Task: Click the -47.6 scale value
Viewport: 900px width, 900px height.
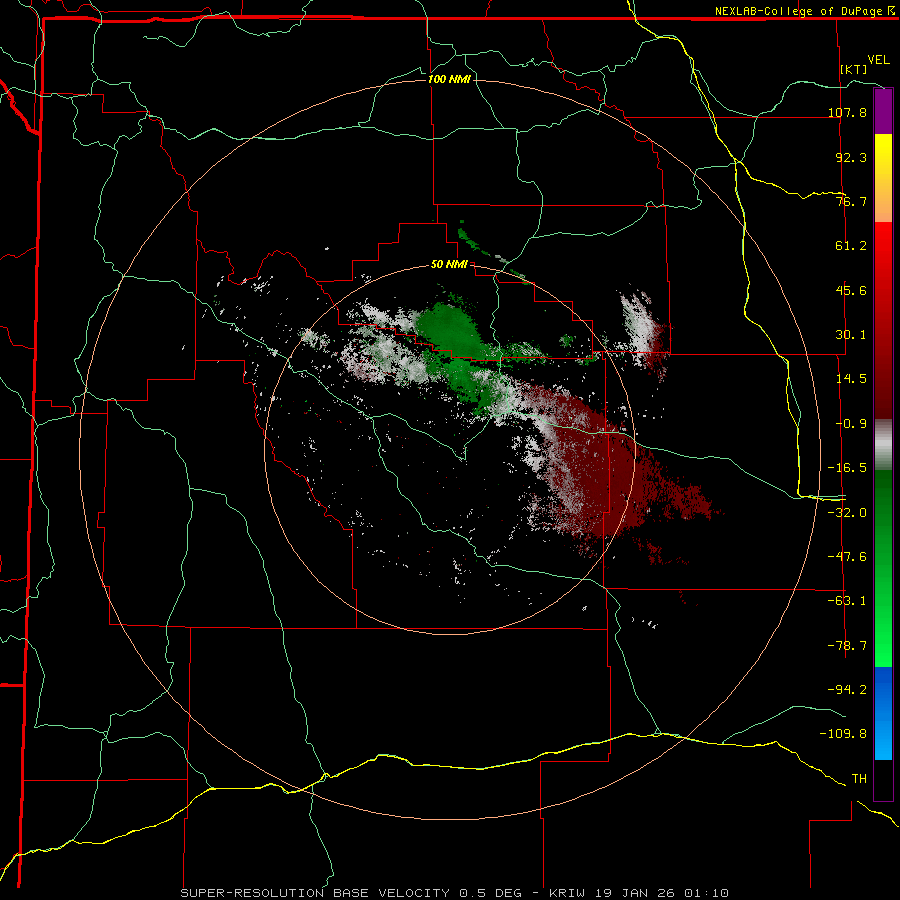Action: 847,557
